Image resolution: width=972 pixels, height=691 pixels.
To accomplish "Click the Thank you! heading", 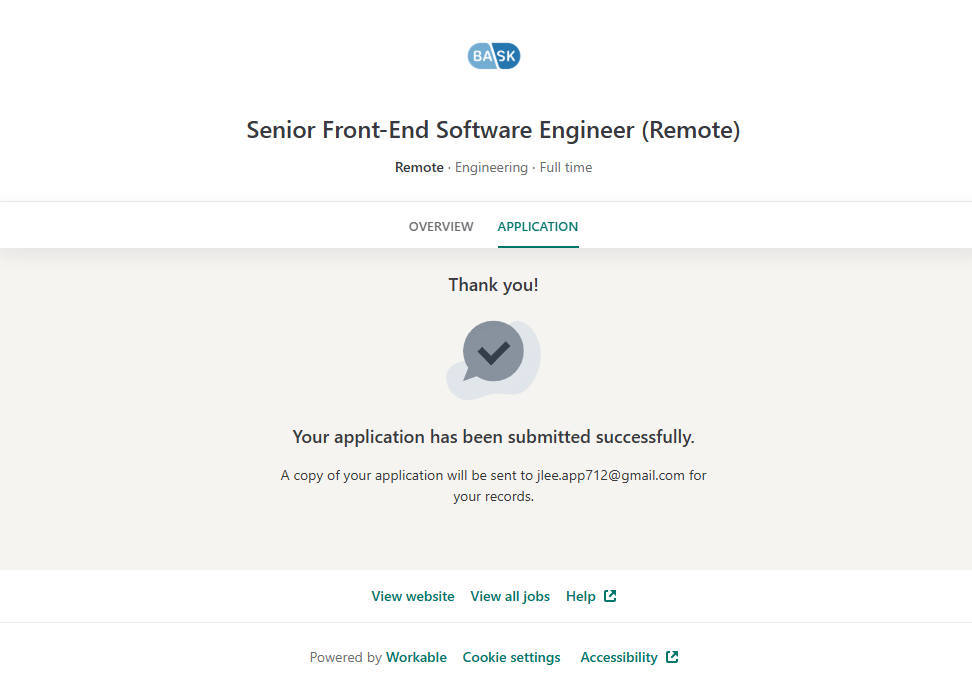I will click(x=493, y=285).
